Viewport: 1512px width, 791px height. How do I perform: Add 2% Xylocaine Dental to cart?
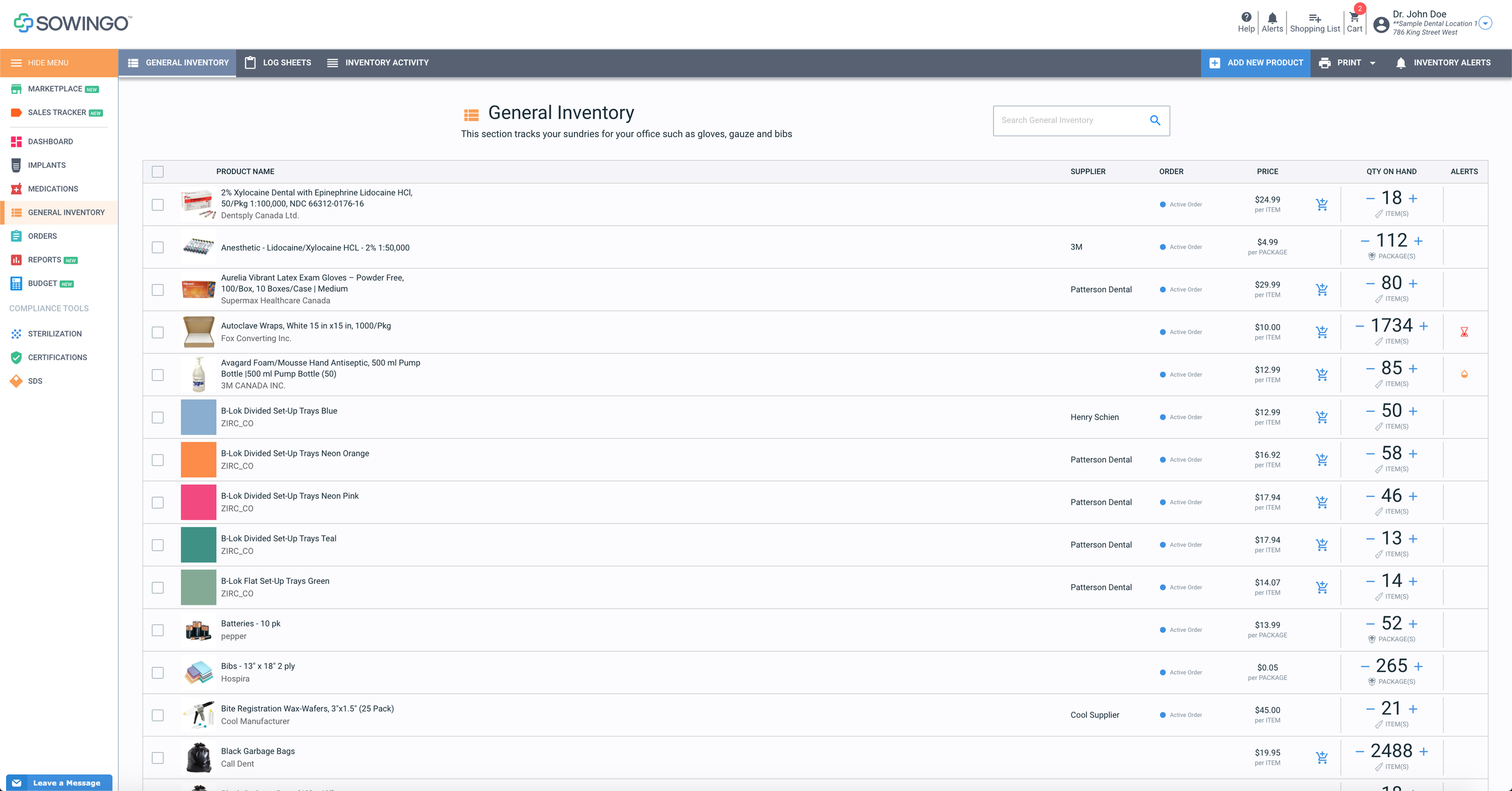coord(1321,204)
